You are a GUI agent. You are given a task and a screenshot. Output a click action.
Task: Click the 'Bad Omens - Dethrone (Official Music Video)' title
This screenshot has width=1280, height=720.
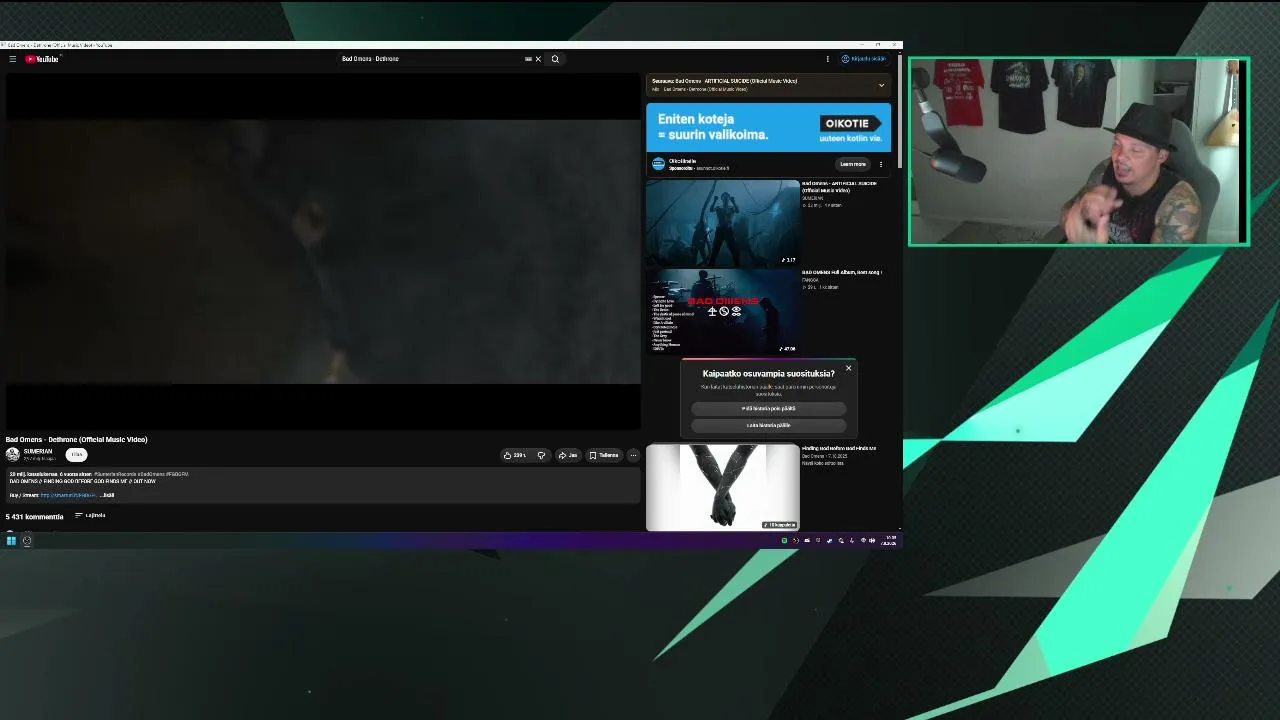[x=76, y=440]
